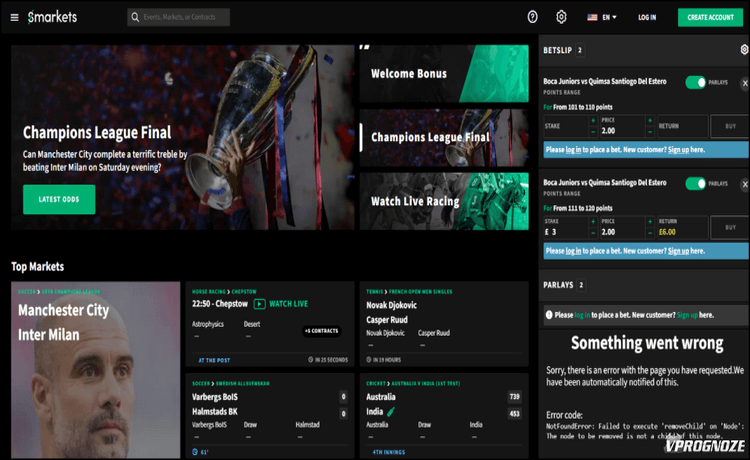
Task: Decrease price on the 111 to 120 points bet
Action: tap(650, 233)
